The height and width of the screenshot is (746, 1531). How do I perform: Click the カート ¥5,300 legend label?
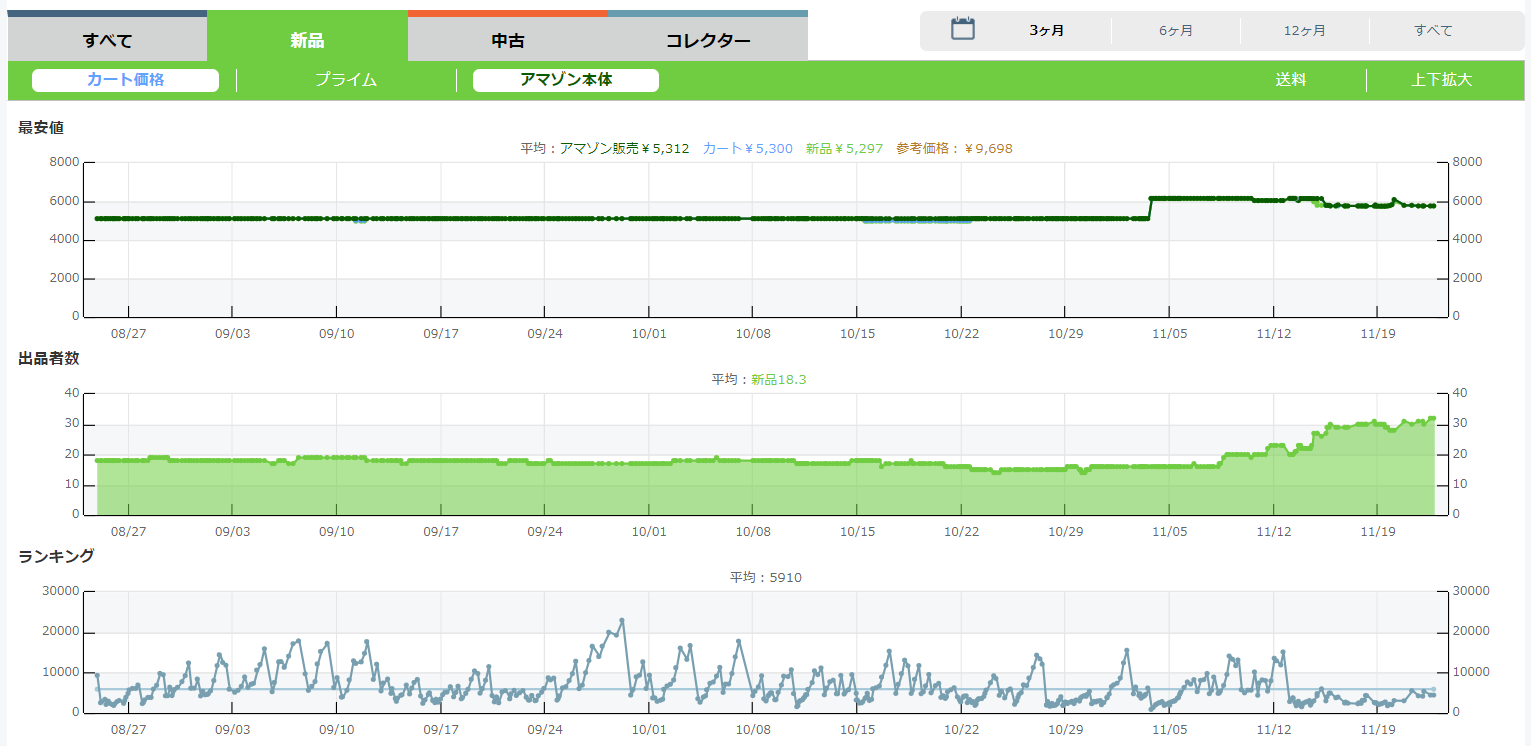tap(747, 149)
